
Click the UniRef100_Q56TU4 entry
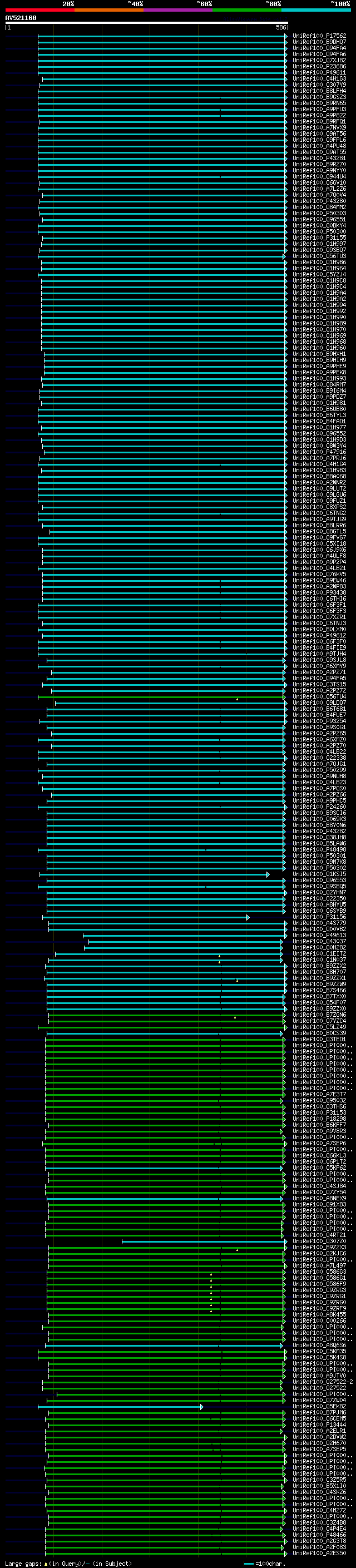click(x=319, y=696)
